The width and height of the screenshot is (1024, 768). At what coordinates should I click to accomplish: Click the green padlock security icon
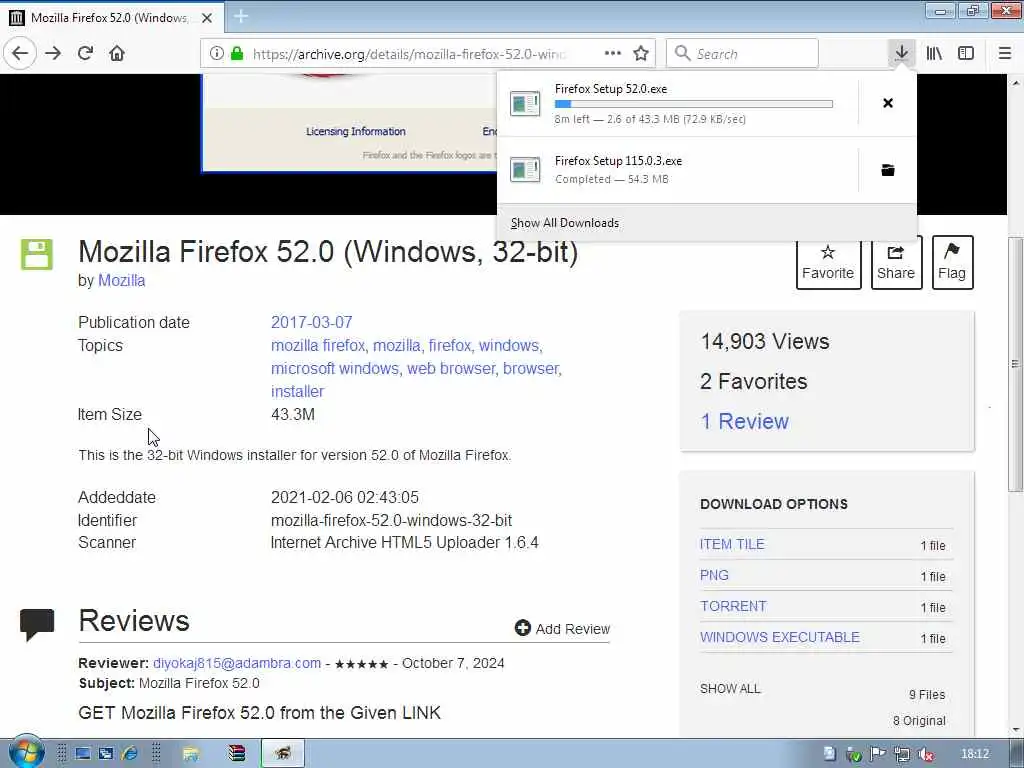click(236, 54)
